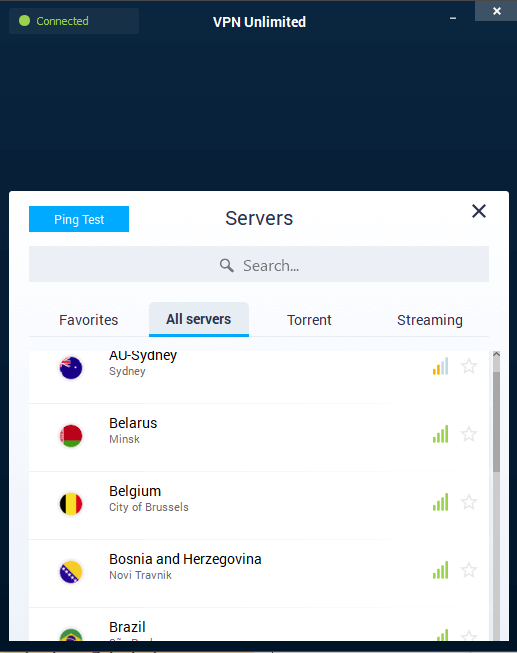The image size is (517, 653).
Task: Minimize the VPN Unlimited window
Action: 453,18
